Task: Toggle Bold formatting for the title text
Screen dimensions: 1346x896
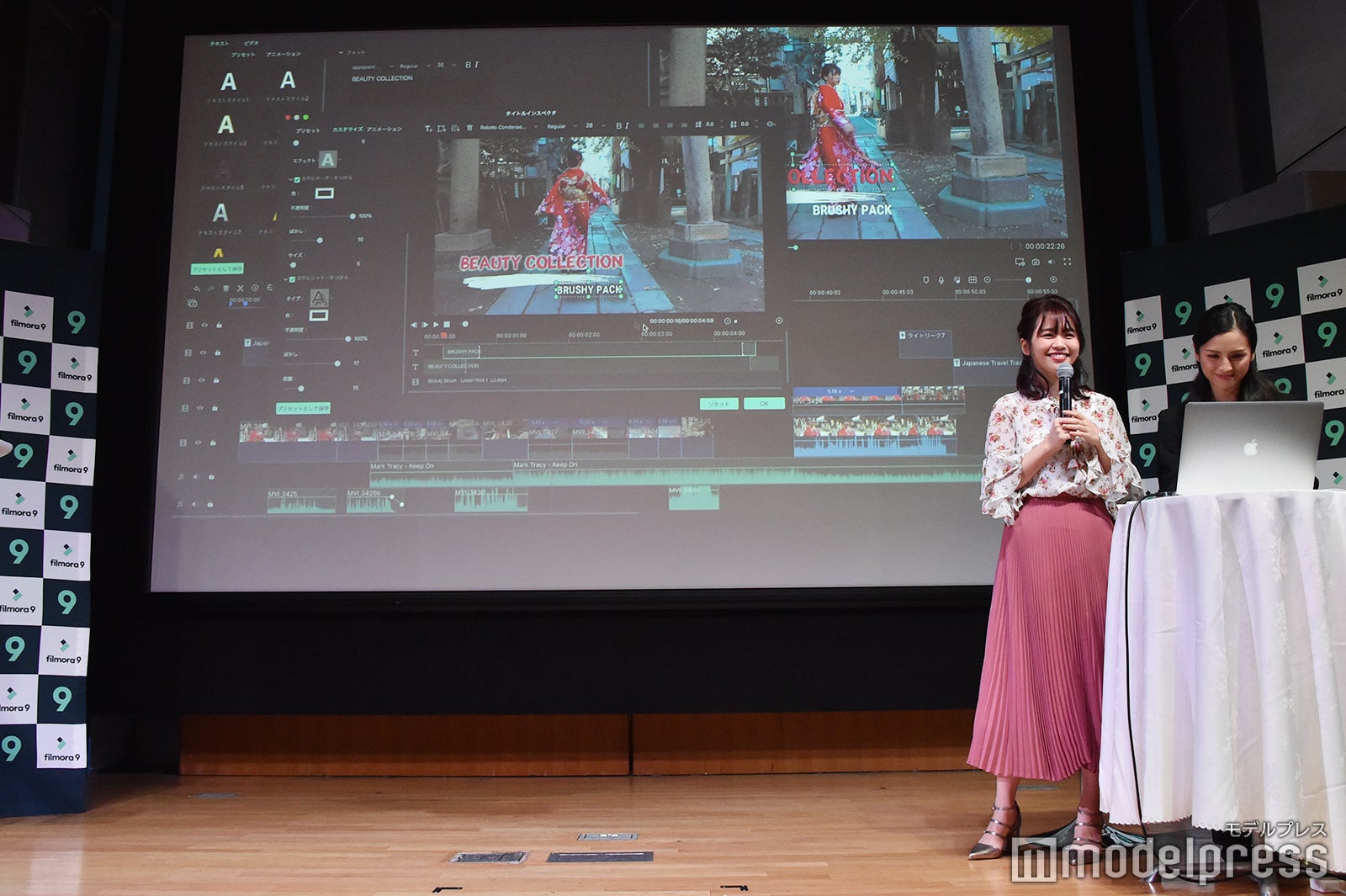Action: click(x=618, y=126)
